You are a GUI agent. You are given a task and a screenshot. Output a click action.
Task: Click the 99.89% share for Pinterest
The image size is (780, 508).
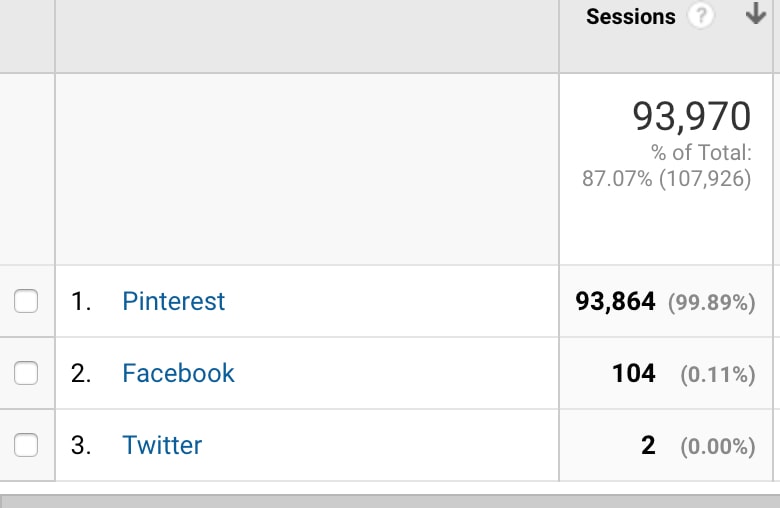coord(712,303)
